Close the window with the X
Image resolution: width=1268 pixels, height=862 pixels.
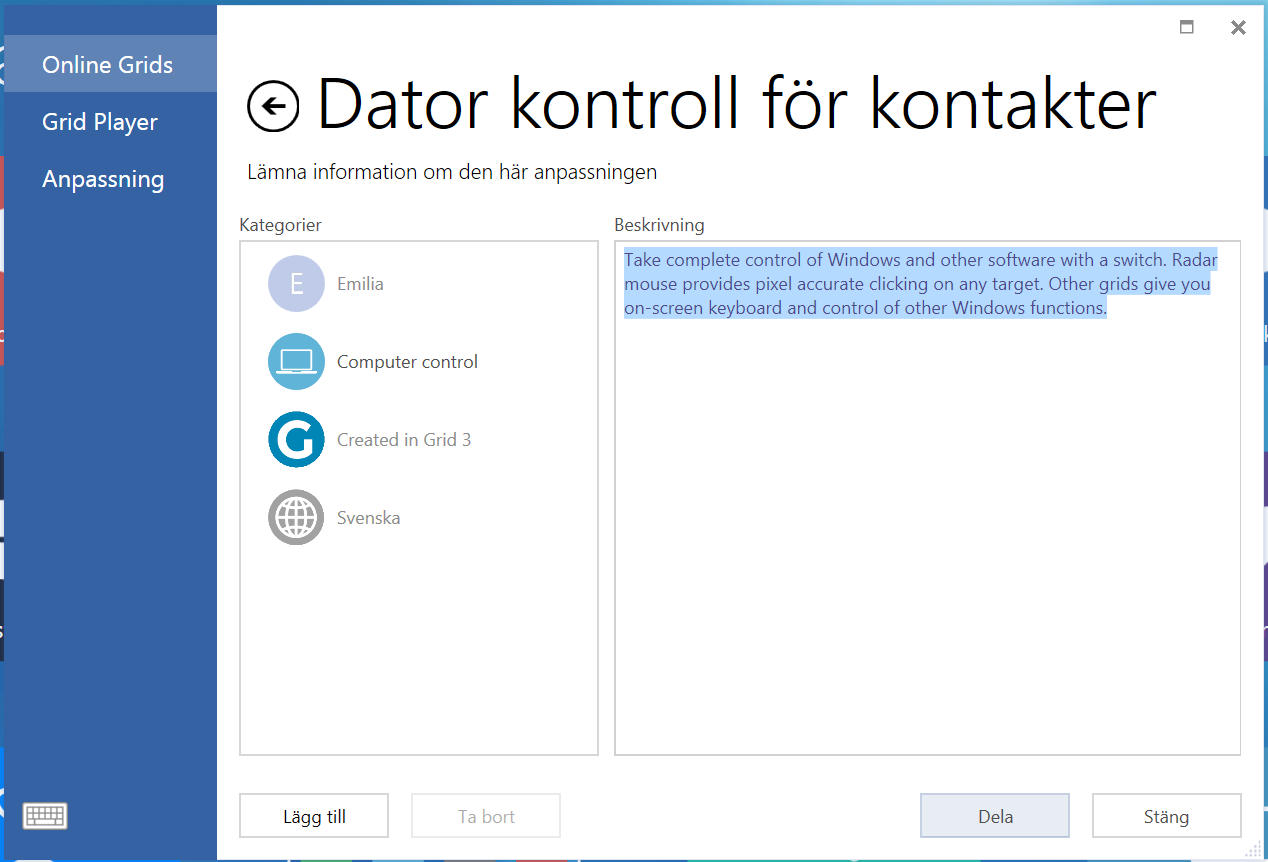1238,28
